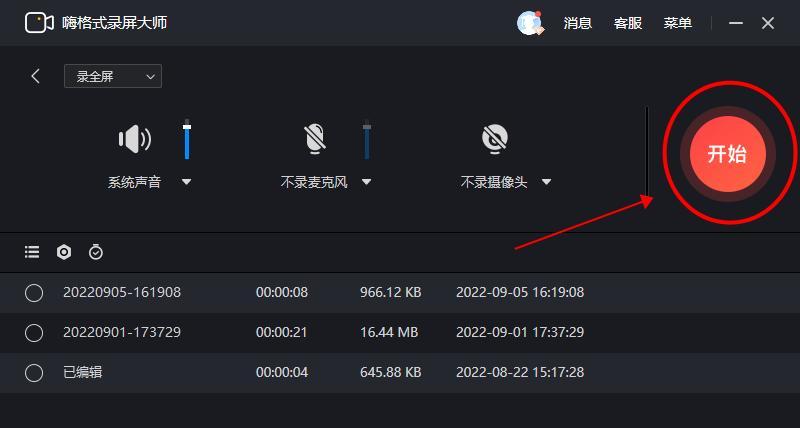This screenshot has height=428, width=800.
Task: Open the user avatar profile
Action: [x=530, y=23]
